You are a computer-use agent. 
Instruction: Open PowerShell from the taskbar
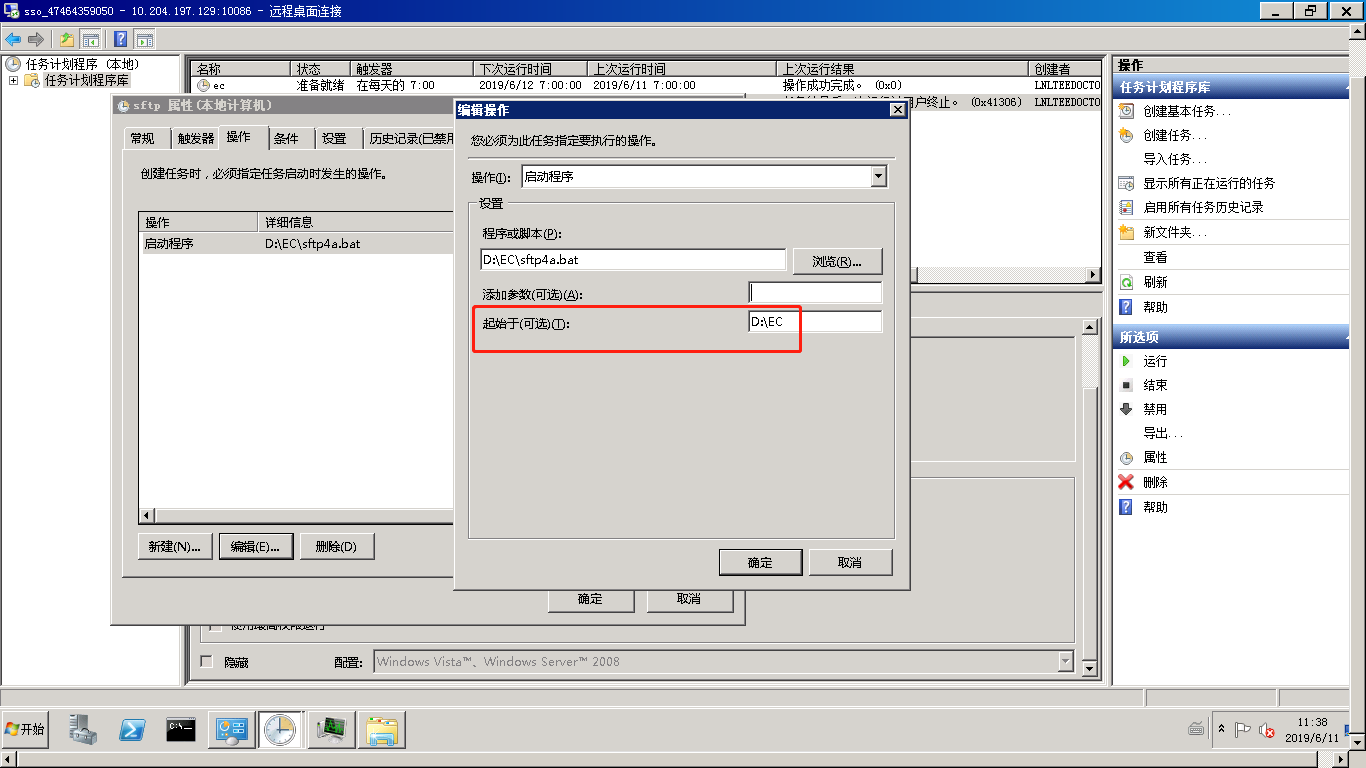(x=132, y=730)
